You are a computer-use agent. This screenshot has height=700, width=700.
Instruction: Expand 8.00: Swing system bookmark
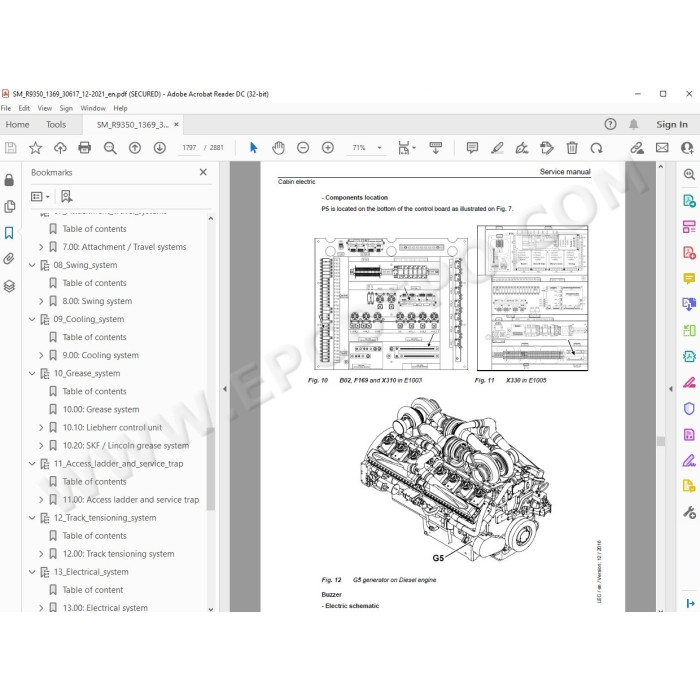pos(41,301)
